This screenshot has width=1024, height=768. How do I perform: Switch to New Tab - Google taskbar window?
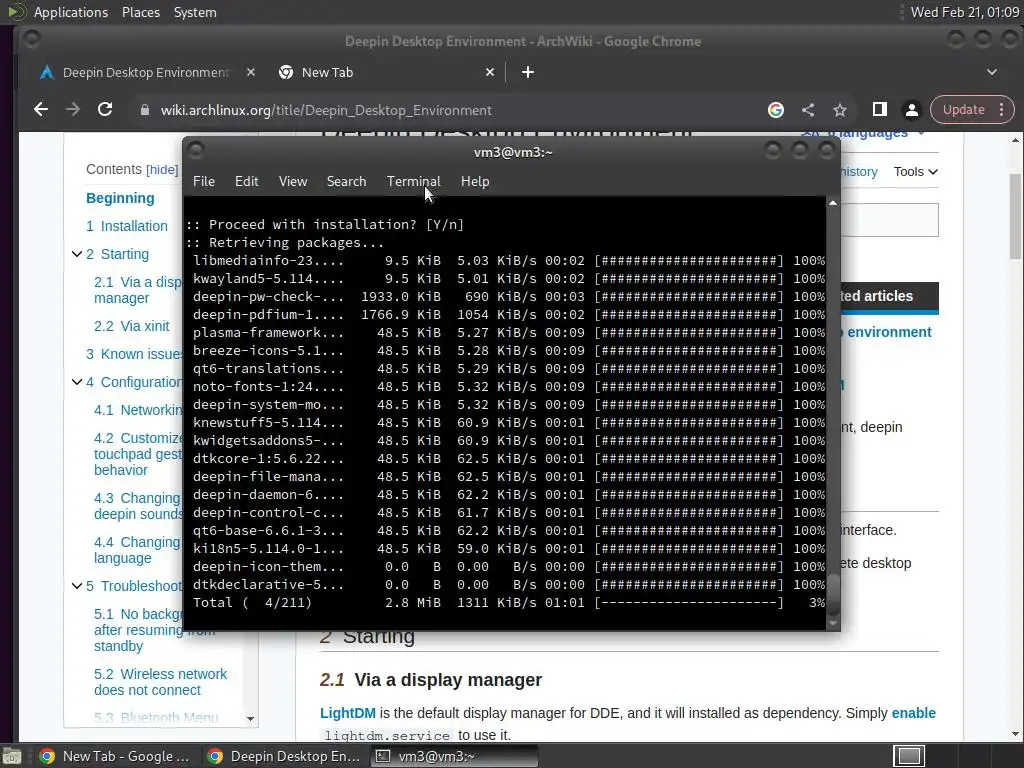(x=114, y=756)
